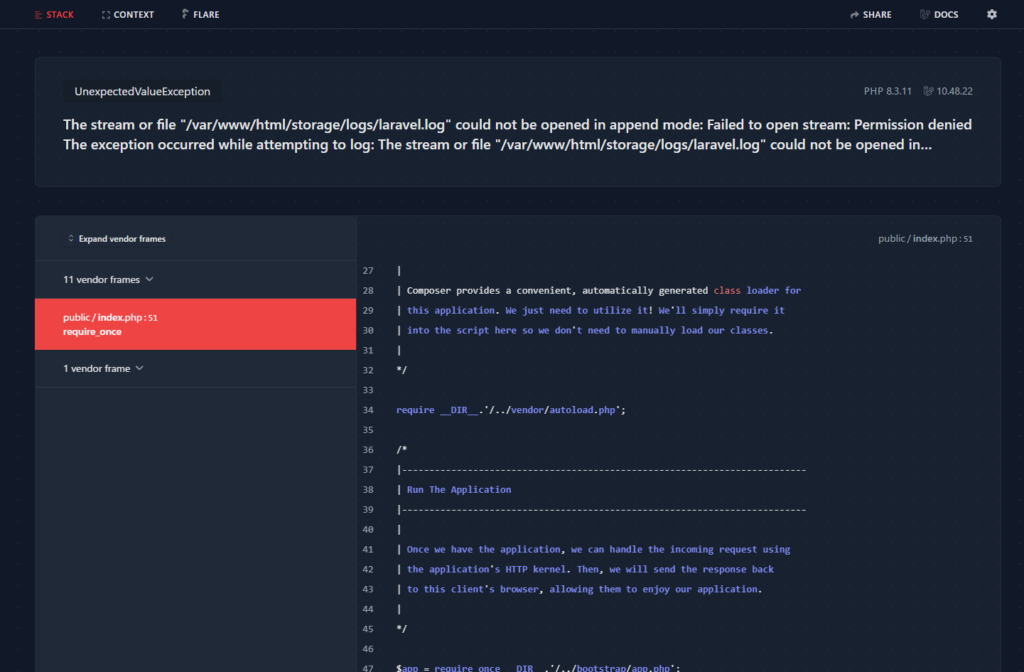Expand the 11 vendor frames group

click(100, 280)
